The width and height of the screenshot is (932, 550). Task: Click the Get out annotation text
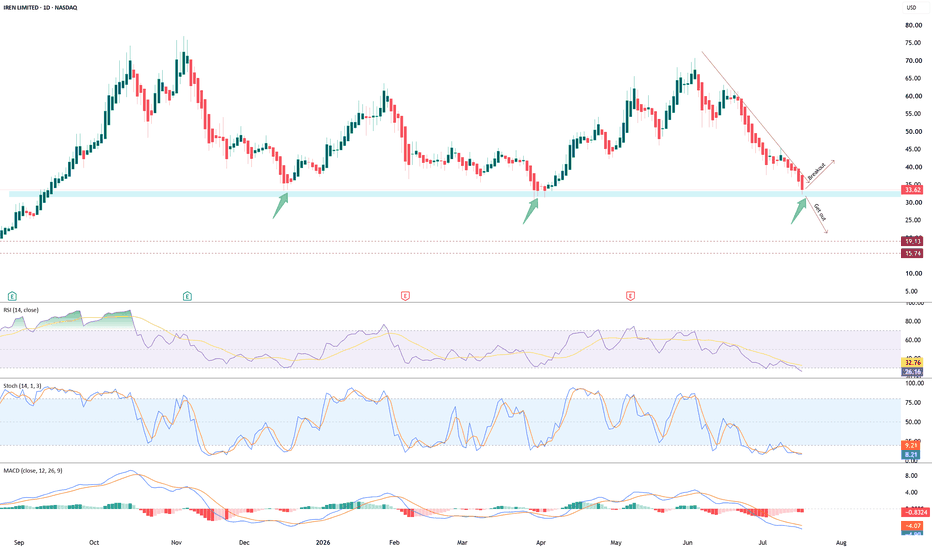coord(819,212)
